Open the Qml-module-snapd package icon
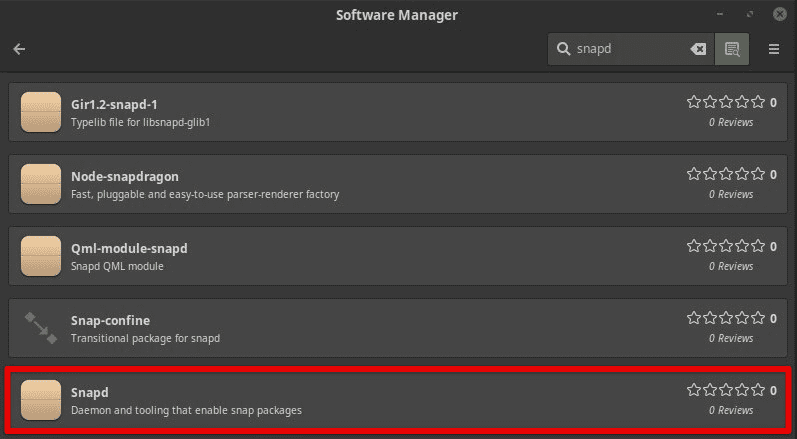The height and width of the screenshot is (439, 797). 41,256
